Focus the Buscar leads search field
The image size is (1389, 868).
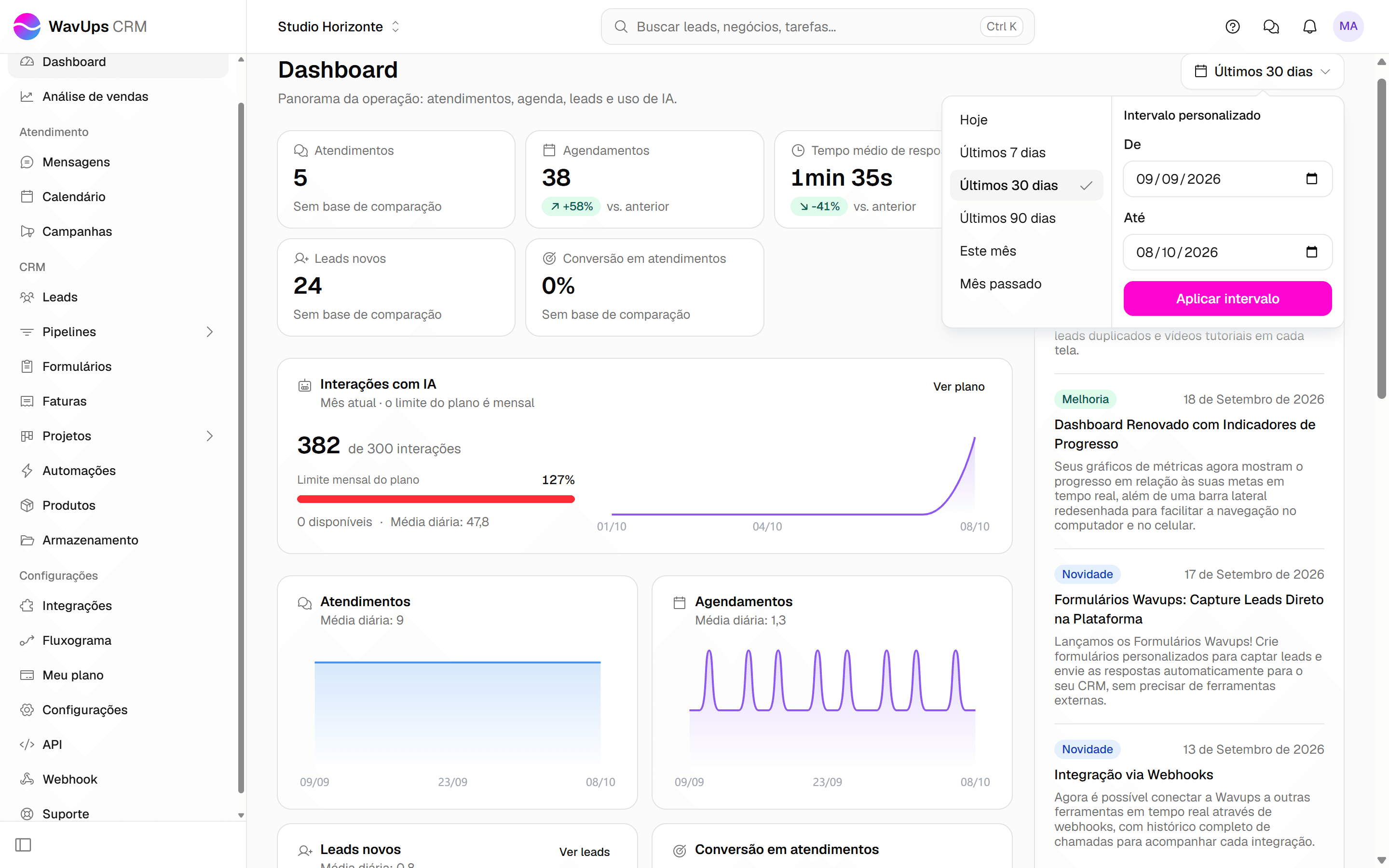(x=817, y=27)
